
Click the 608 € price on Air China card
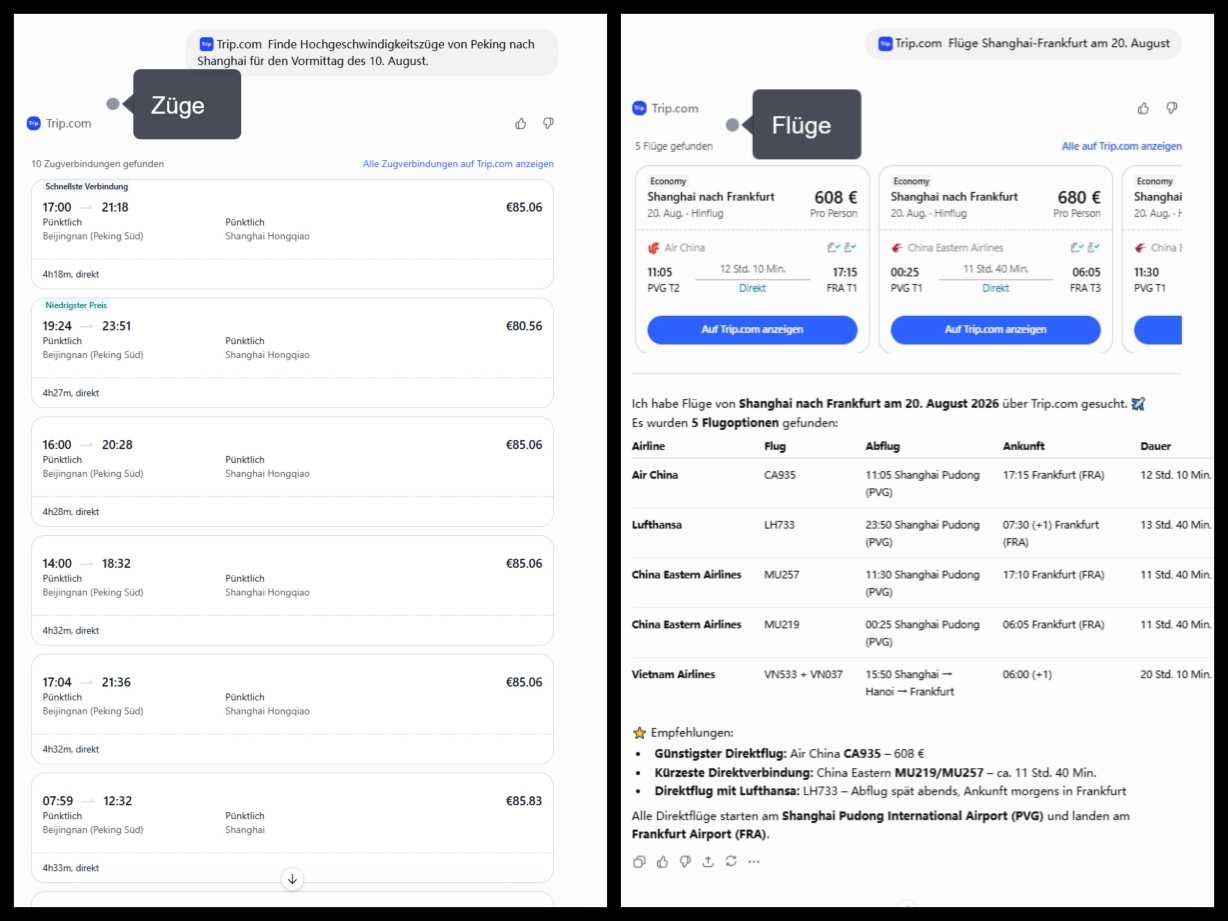(836, 198)
